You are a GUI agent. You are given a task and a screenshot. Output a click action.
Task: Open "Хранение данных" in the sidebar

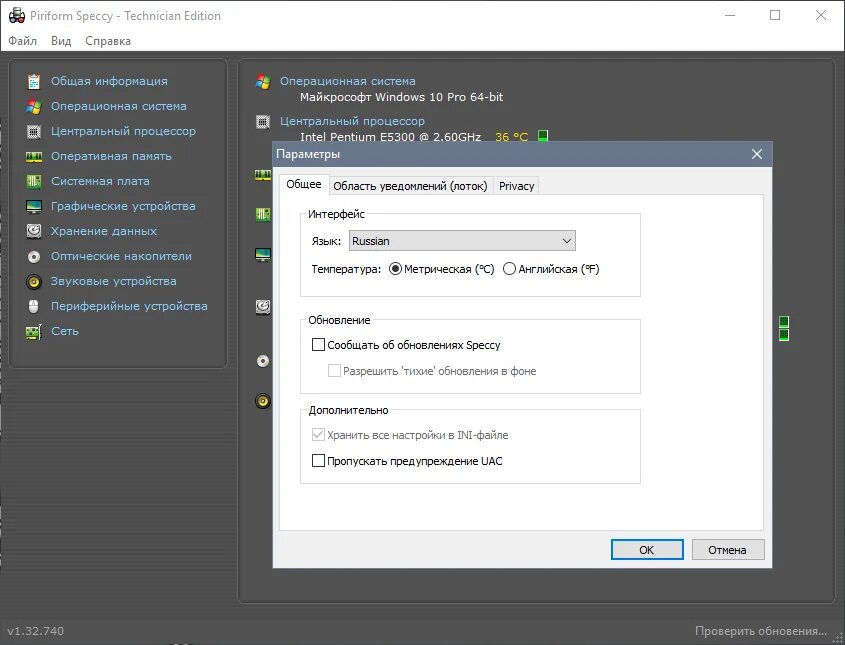pos(104,231)
